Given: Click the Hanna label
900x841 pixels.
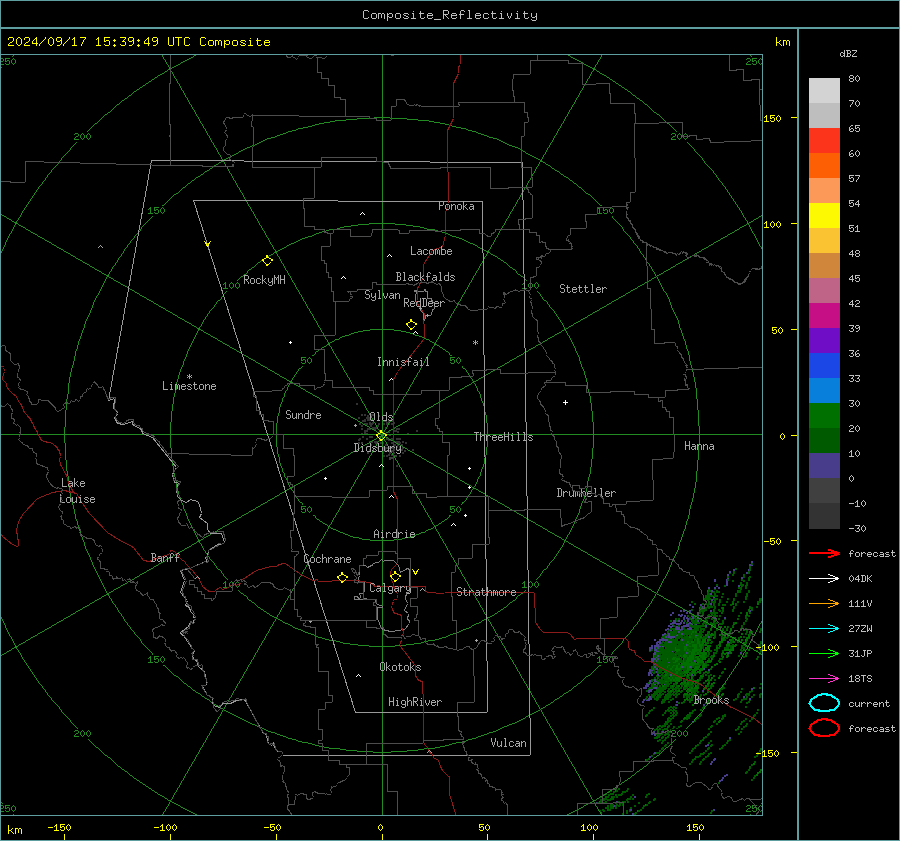Looking at the screenshot, I should (x=699, y=446).
